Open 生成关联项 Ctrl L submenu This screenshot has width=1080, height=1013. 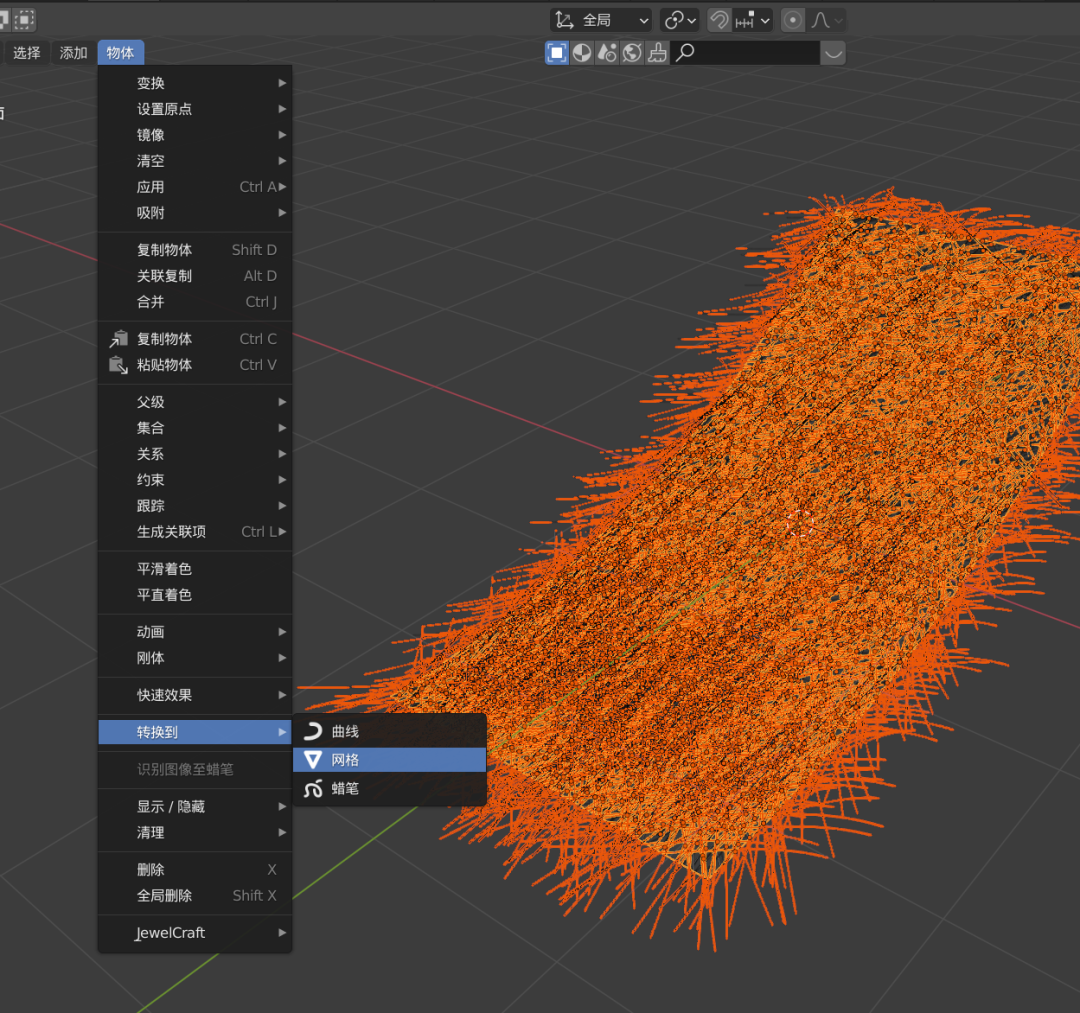[195, 532]
